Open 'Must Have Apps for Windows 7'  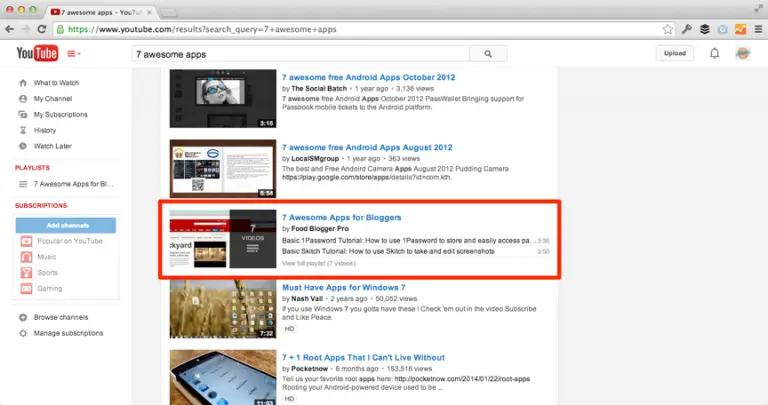pyautogui.click(x=343, y=287)
